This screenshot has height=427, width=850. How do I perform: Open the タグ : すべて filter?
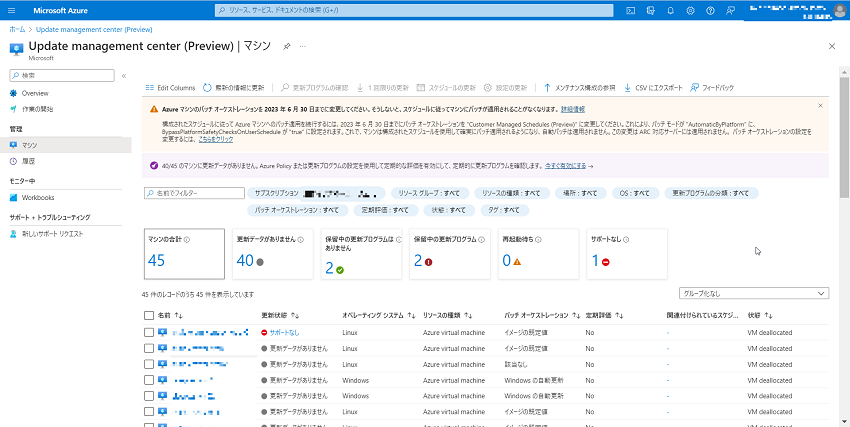tap(505, 210)
